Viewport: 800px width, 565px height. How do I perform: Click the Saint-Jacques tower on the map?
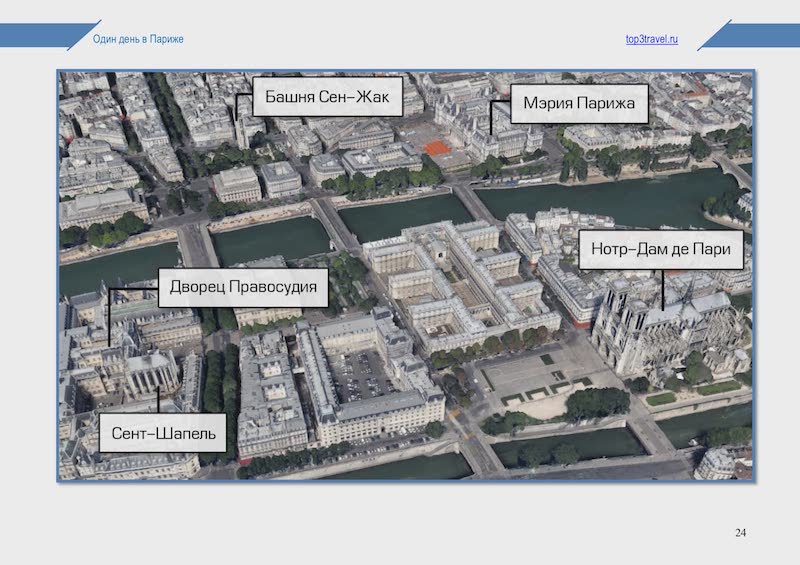click(242, 118)
